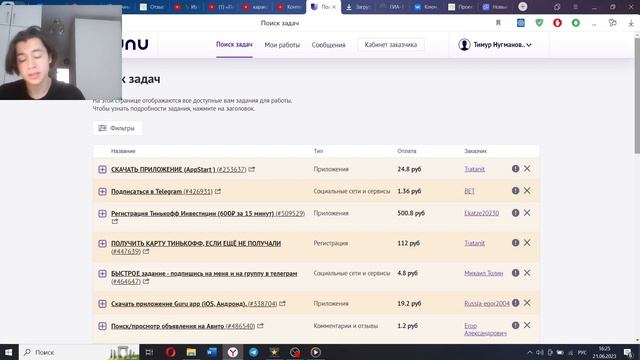Go to Кабинет заказчика

click(391, 44)
